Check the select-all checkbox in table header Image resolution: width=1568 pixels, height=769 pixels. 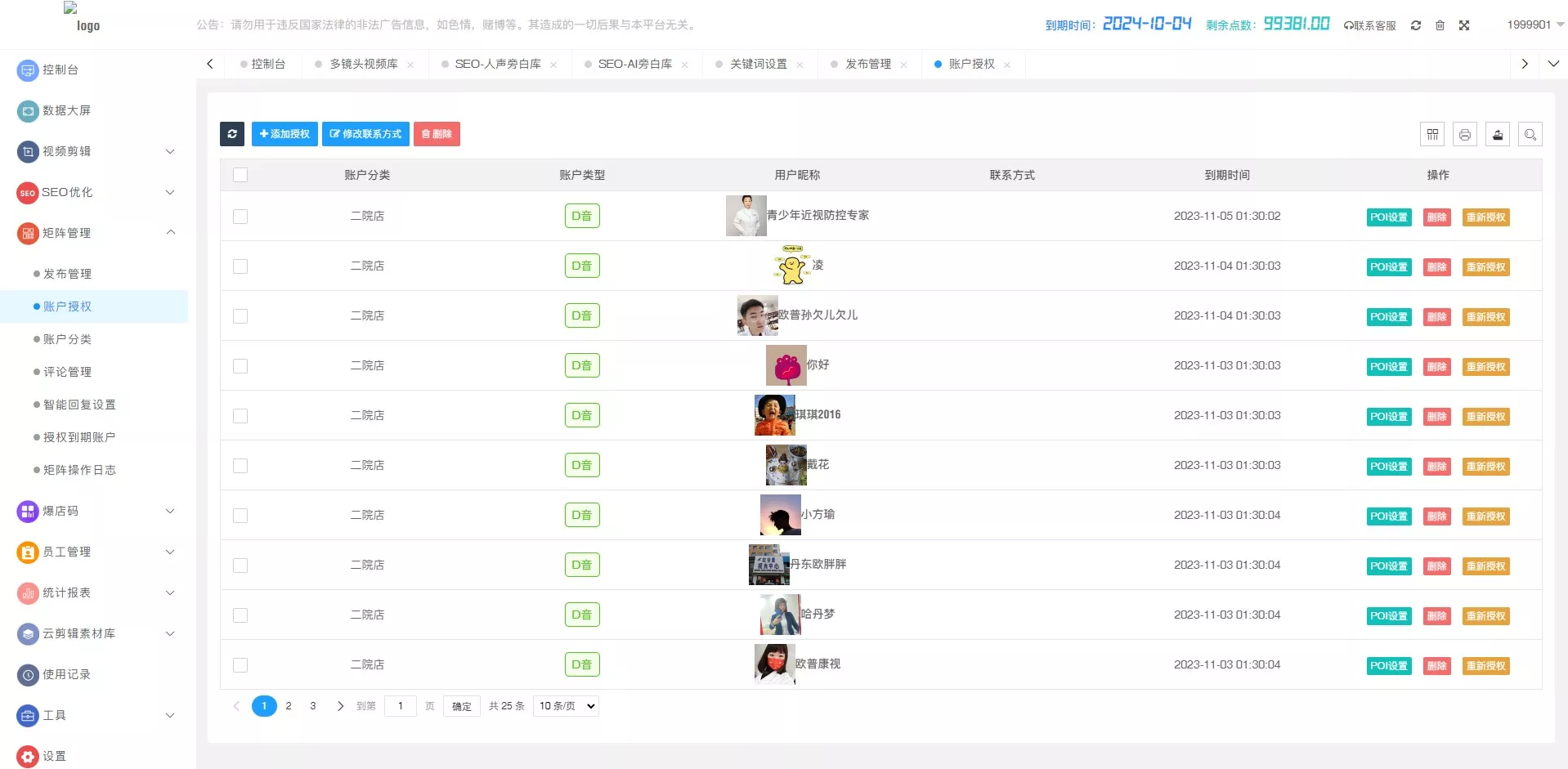[x=240, y=175]
